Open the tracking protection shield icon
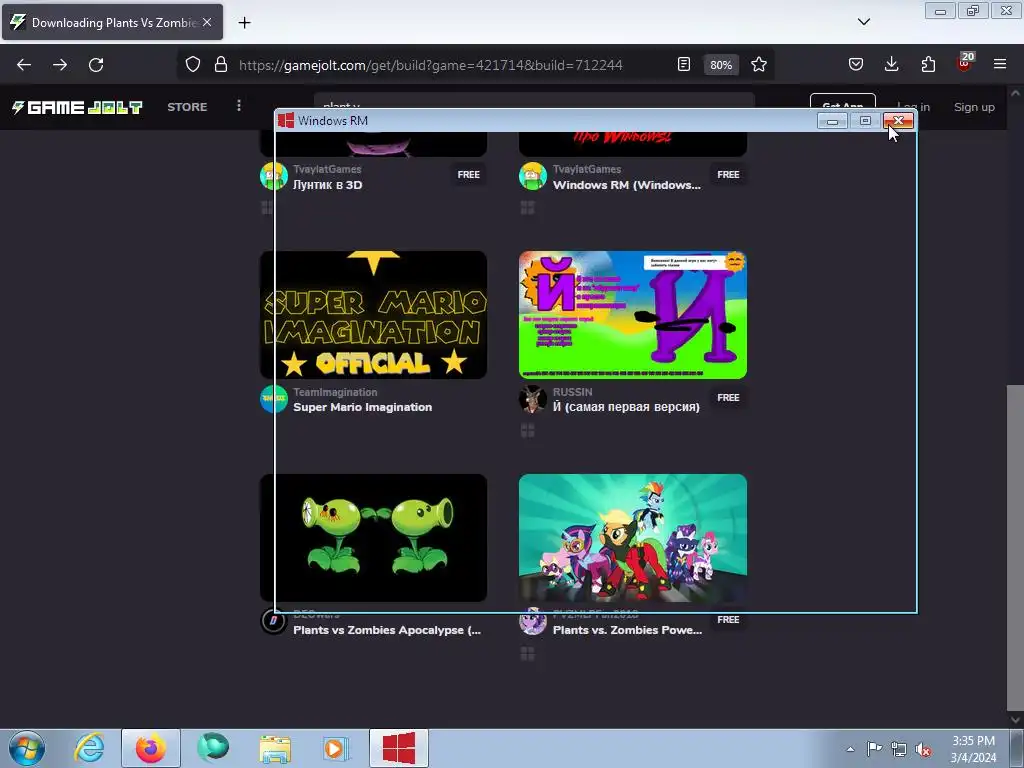Screen dimensions: 1024x768 [x=193, y=65]
